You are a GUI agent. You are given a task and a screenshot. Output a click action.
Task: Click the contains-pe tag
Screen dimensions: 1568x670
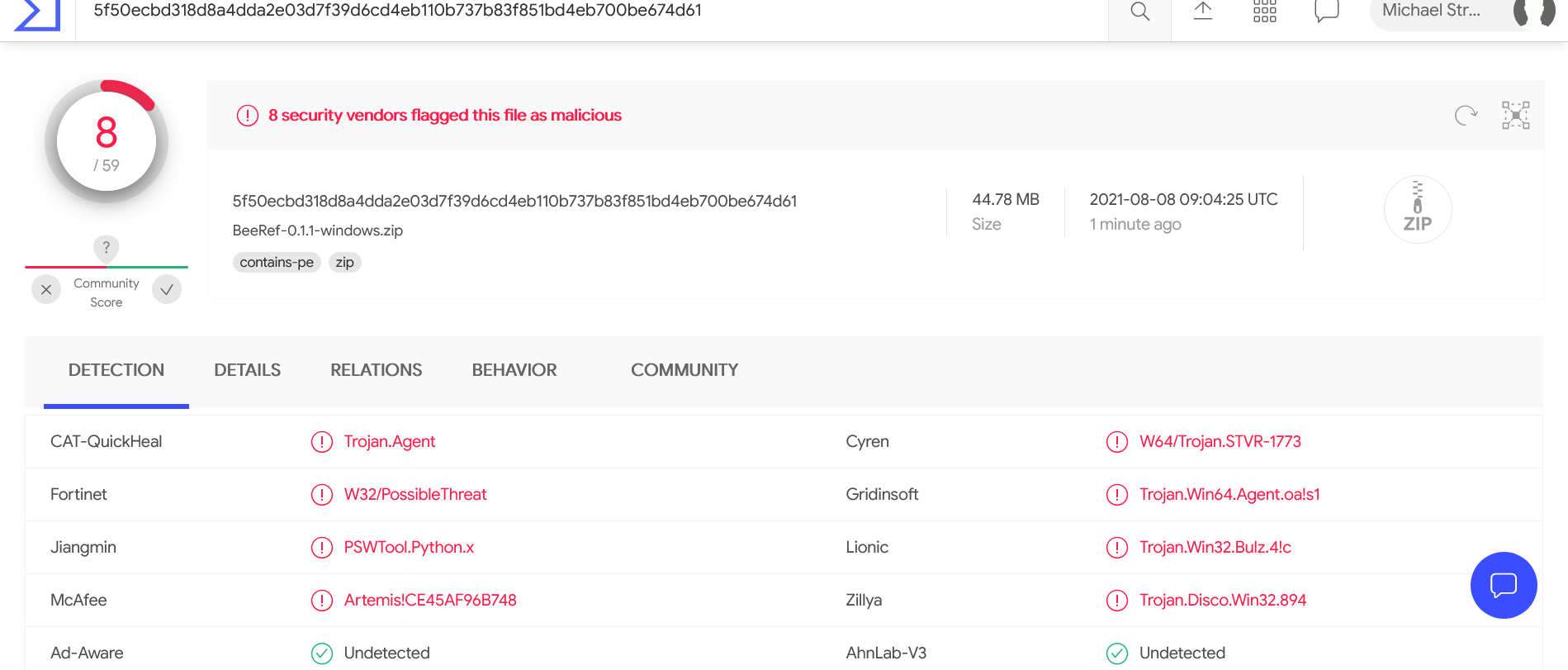pyautogui.click(x=277, y=263)
